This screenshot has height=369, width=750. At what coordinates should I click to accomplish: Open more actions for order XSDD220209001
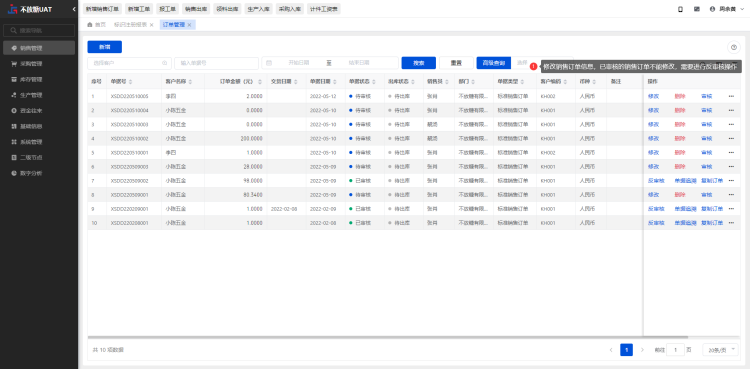tap(731, 209)
